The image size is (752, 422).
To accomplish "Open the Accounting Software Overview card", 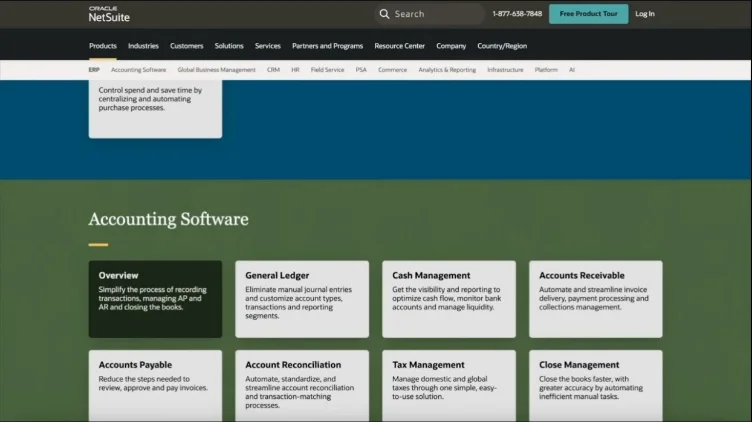I will click(x=155, y=299).
